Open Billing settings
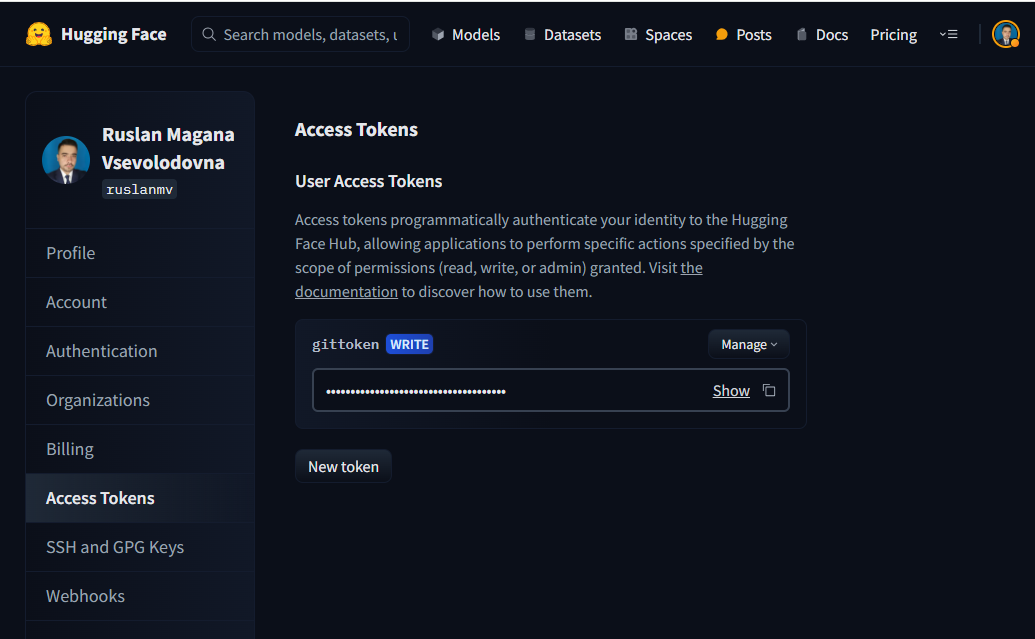1035x639 pixels. [140, 449]
